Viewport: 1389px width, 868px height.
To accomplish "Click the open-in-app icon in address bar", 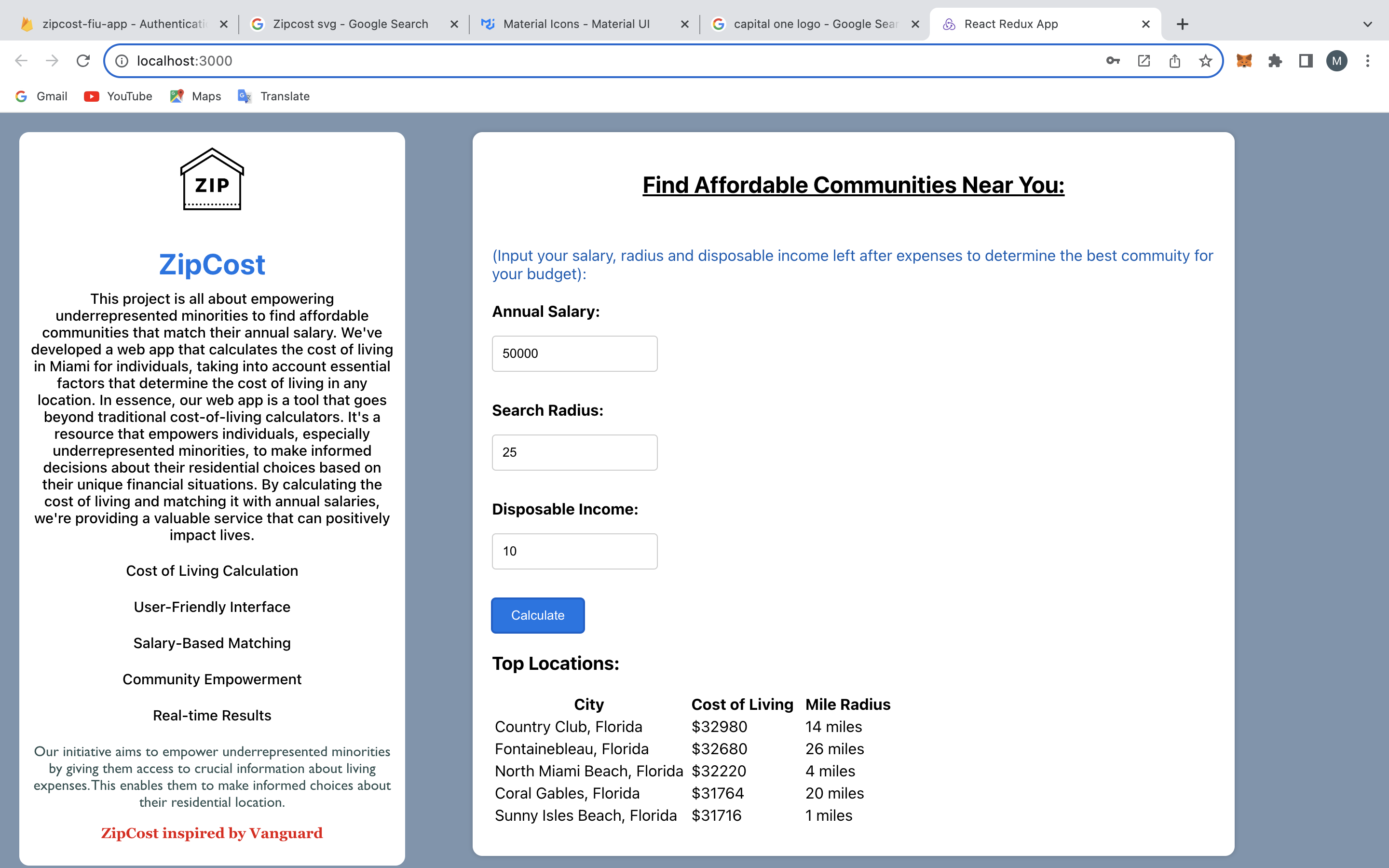I will (x=1144, y=61).
